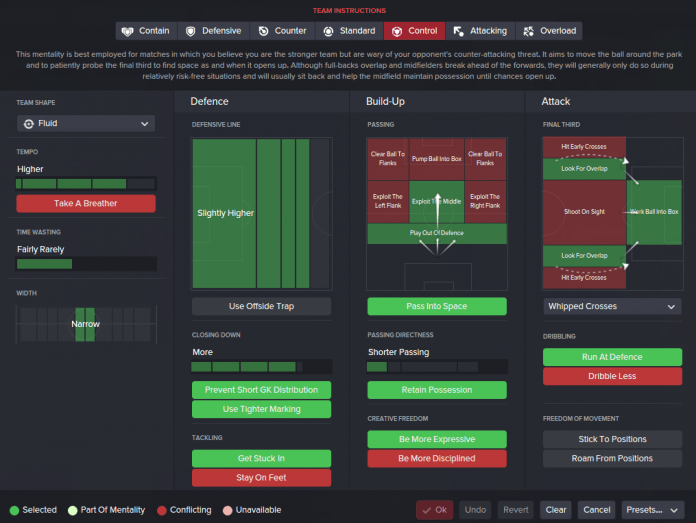
Task: Open the Whipped Crosses dropdown
Action: (612, 306)
